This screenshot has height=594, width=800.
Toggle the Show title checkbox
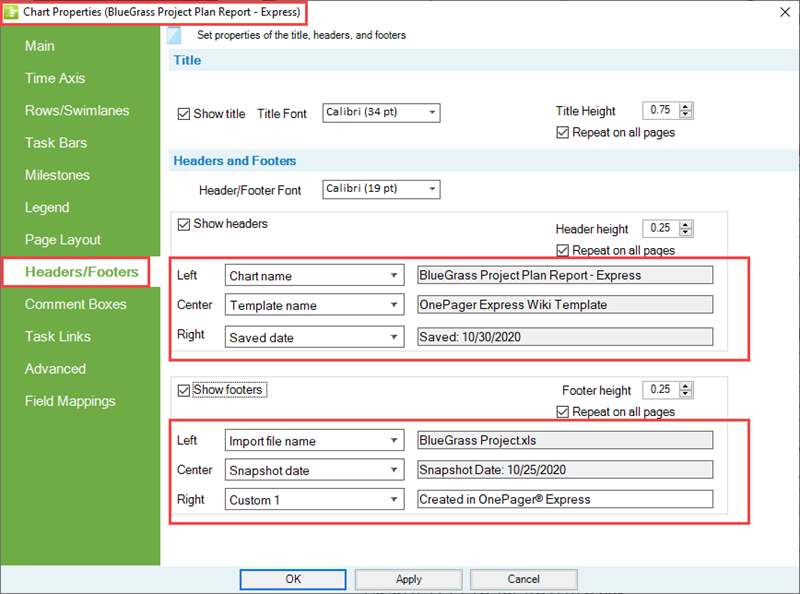tap(184, 114)
